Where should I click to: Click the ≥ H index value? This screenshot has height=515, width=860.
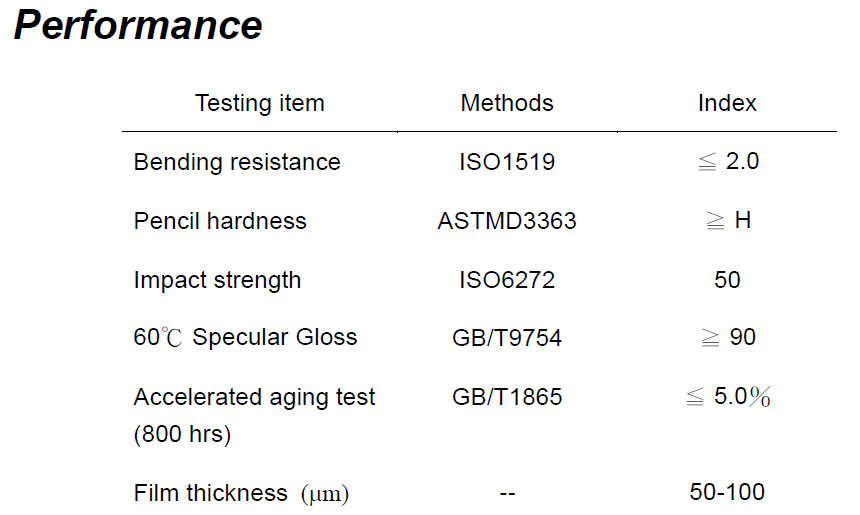(728, 220)
